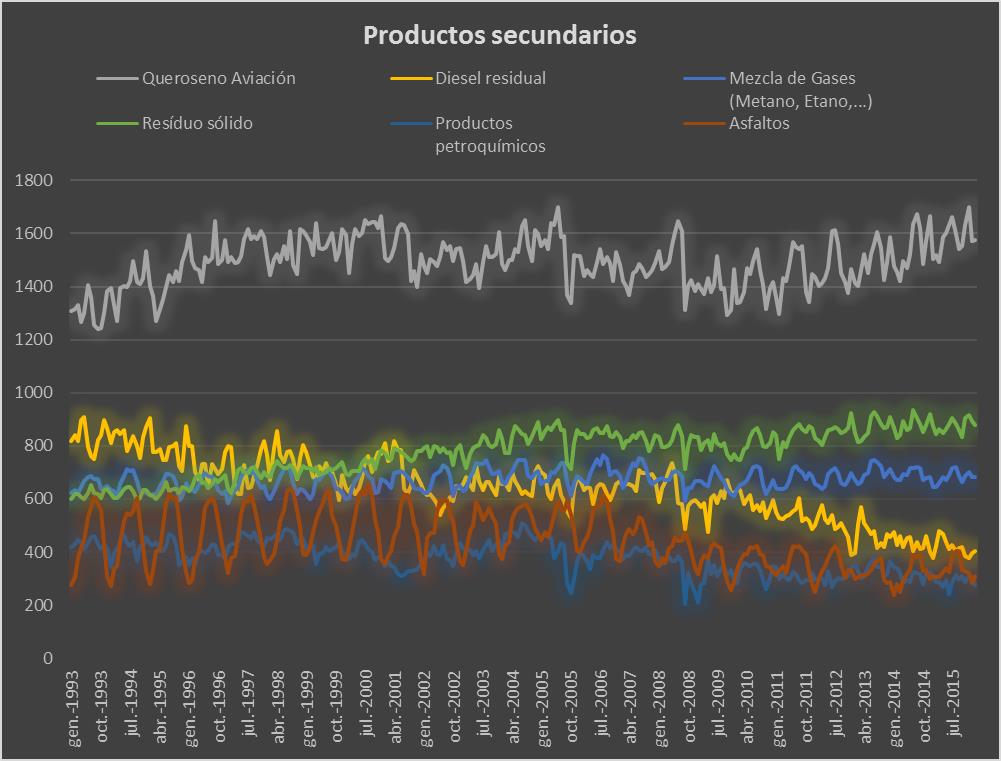
Task: Pick the Resíduo sólido legend label
Action: coord(197,124)
